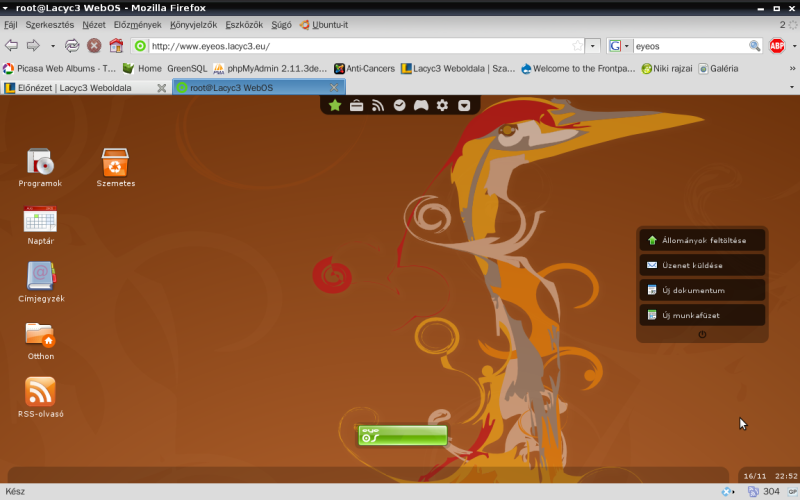Click the Kész status bar text
The height and width of the screenshot is (500, 800).
point(15,491)
